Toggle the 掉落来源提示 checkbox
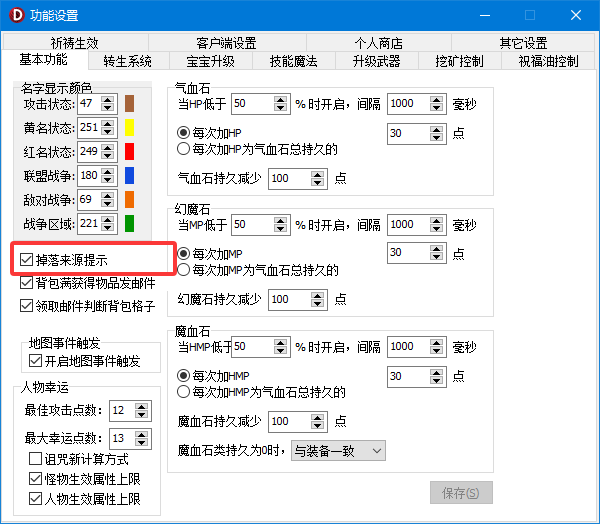The image size is (600, 524). (27, 259)
